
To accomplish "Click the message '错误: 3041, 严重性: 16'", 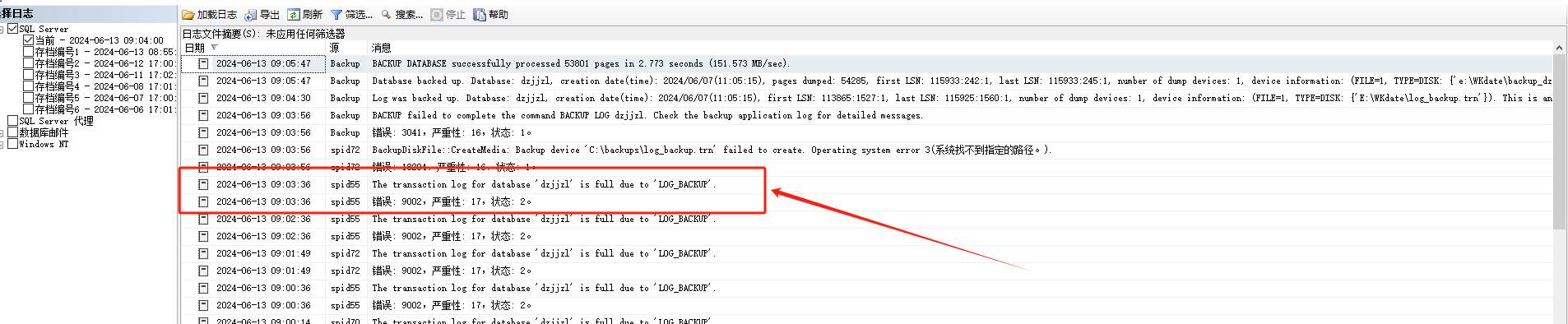I will click(x=452, y=132).
